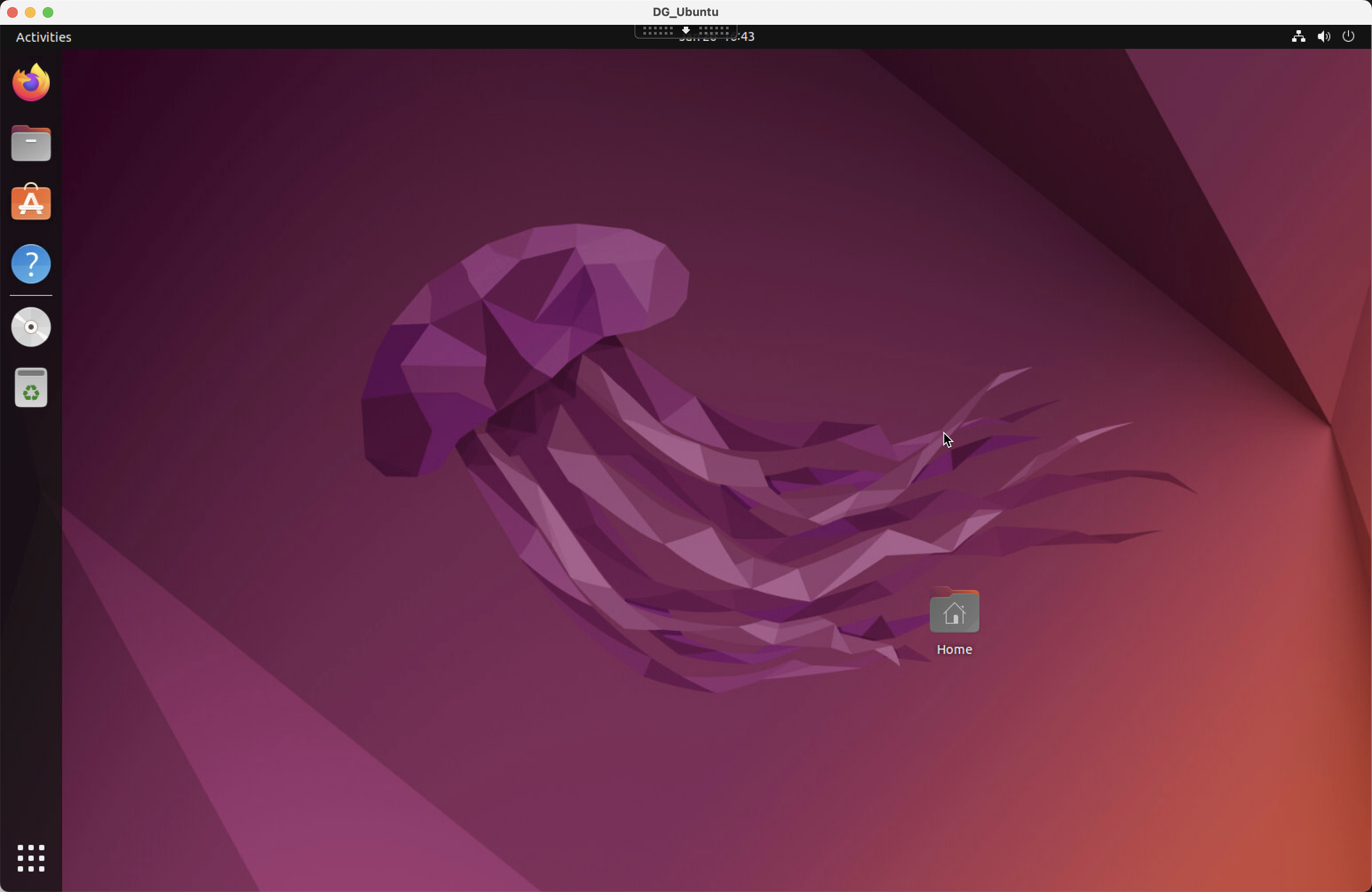
Task: Click the green full-screen button
Action: (x=48, y=12)
